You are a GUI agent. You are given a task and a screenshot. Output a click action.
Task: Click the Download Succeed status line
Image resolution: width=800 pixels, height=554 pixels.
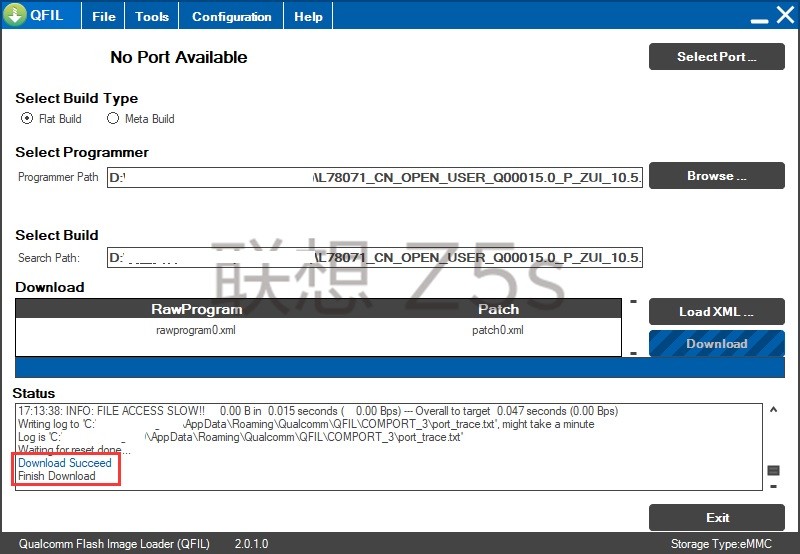65,463
